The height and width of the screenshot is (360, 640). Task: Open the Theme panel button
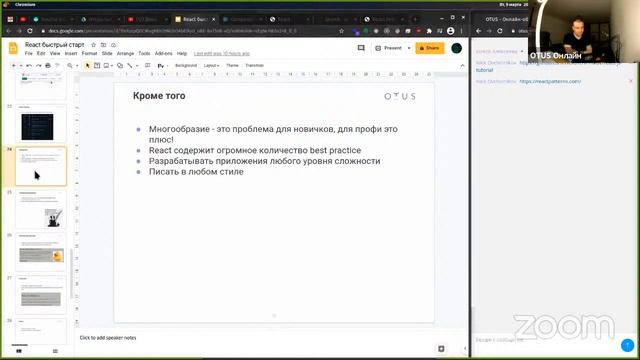point(232,65)
